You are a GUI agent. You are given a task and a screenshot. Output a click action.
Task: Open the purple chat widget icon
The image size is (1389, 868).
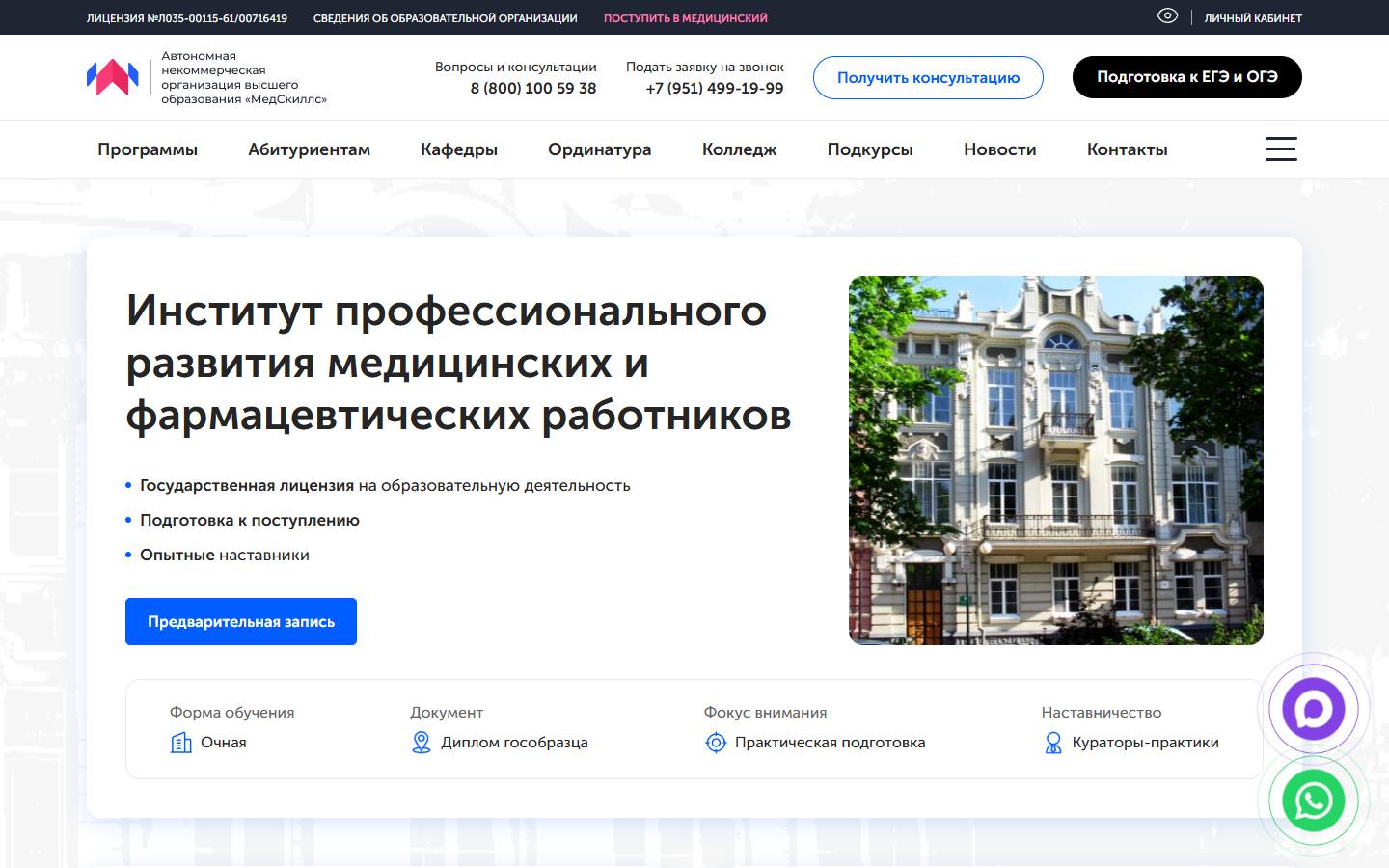pos(1313,710)
